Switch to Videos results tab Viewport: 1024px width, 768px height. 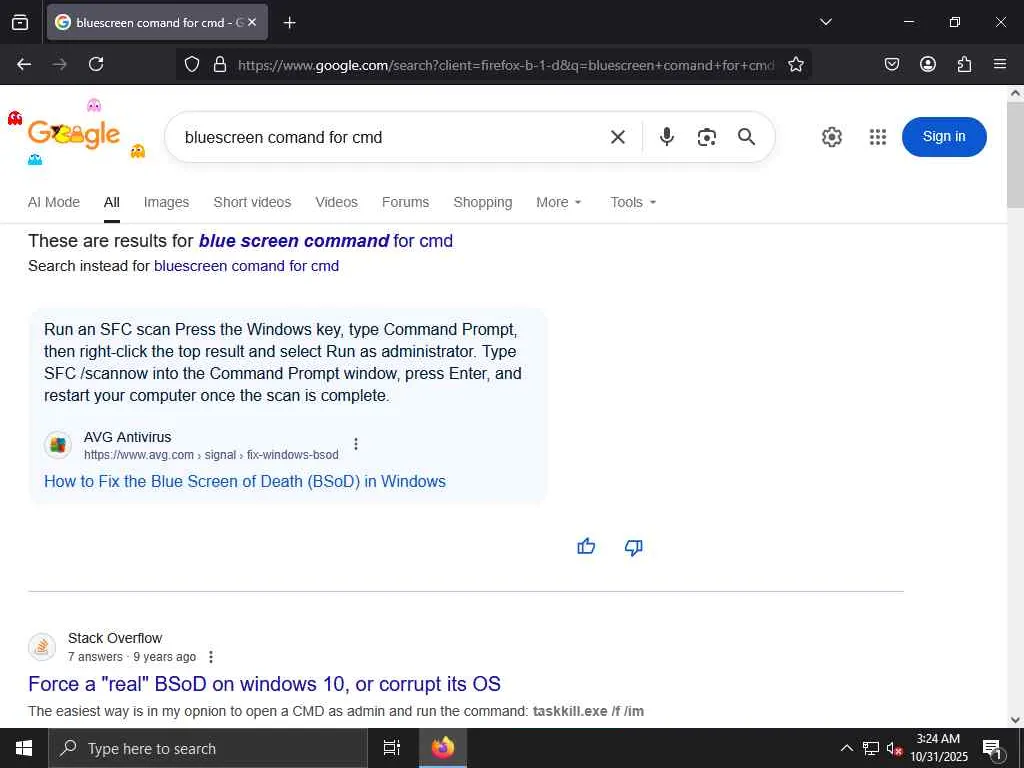[336, 202]
